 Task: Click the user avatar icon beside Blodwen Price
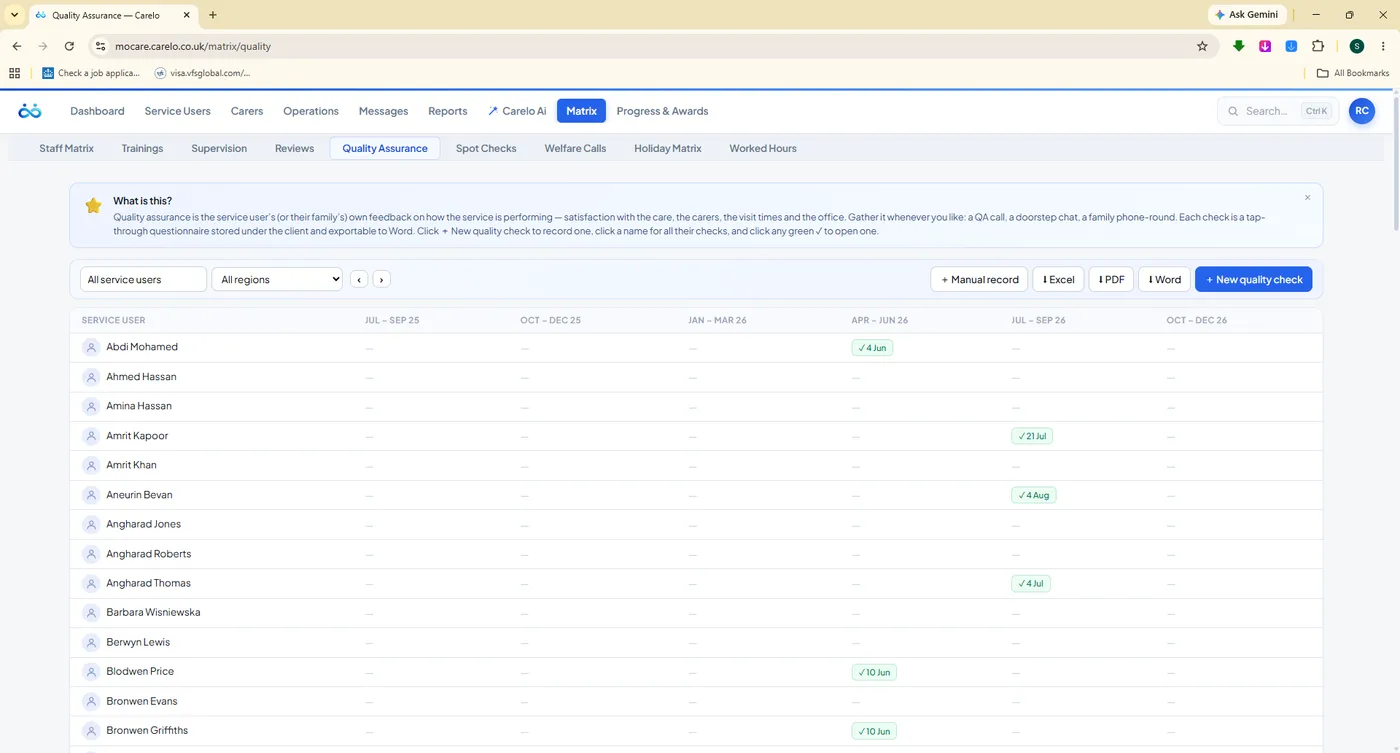tap(91, 672)
